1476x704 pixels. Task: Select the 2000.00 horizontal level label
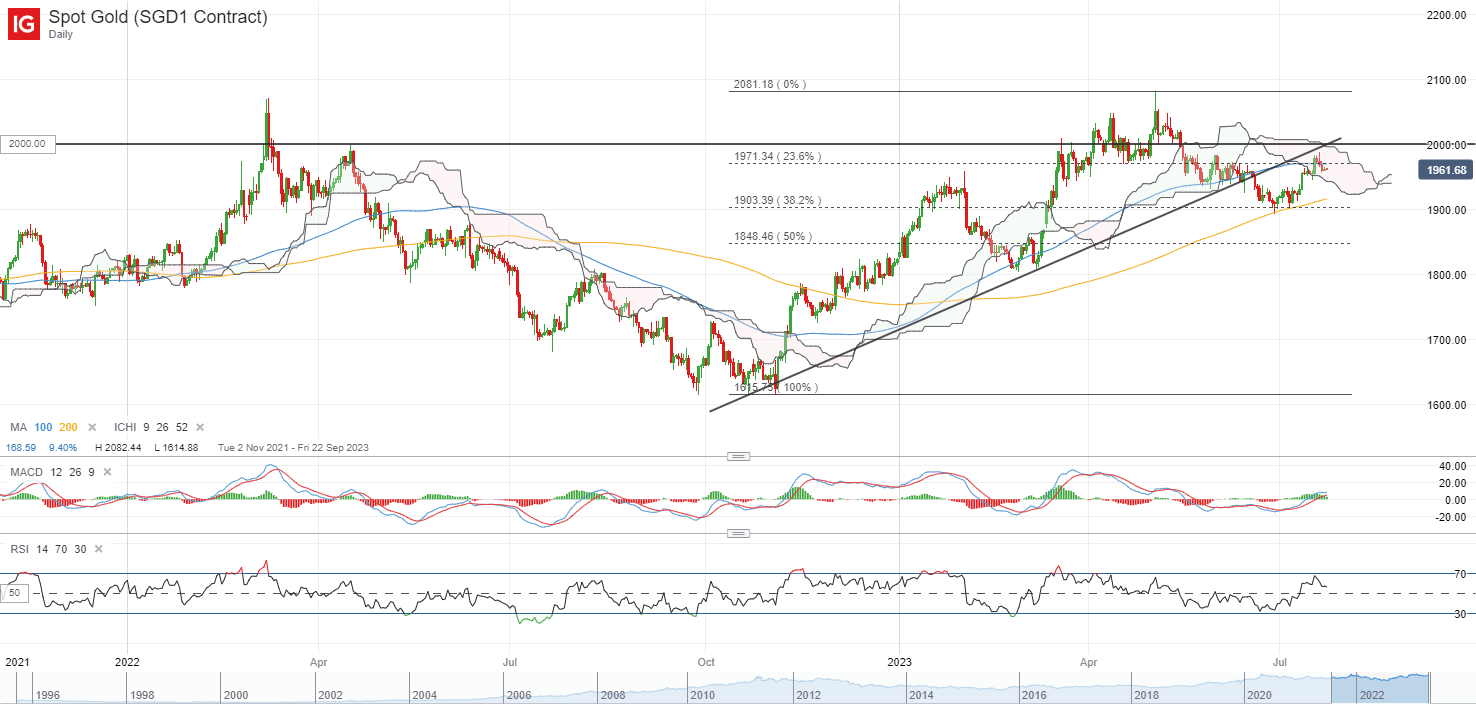(27, 144)
